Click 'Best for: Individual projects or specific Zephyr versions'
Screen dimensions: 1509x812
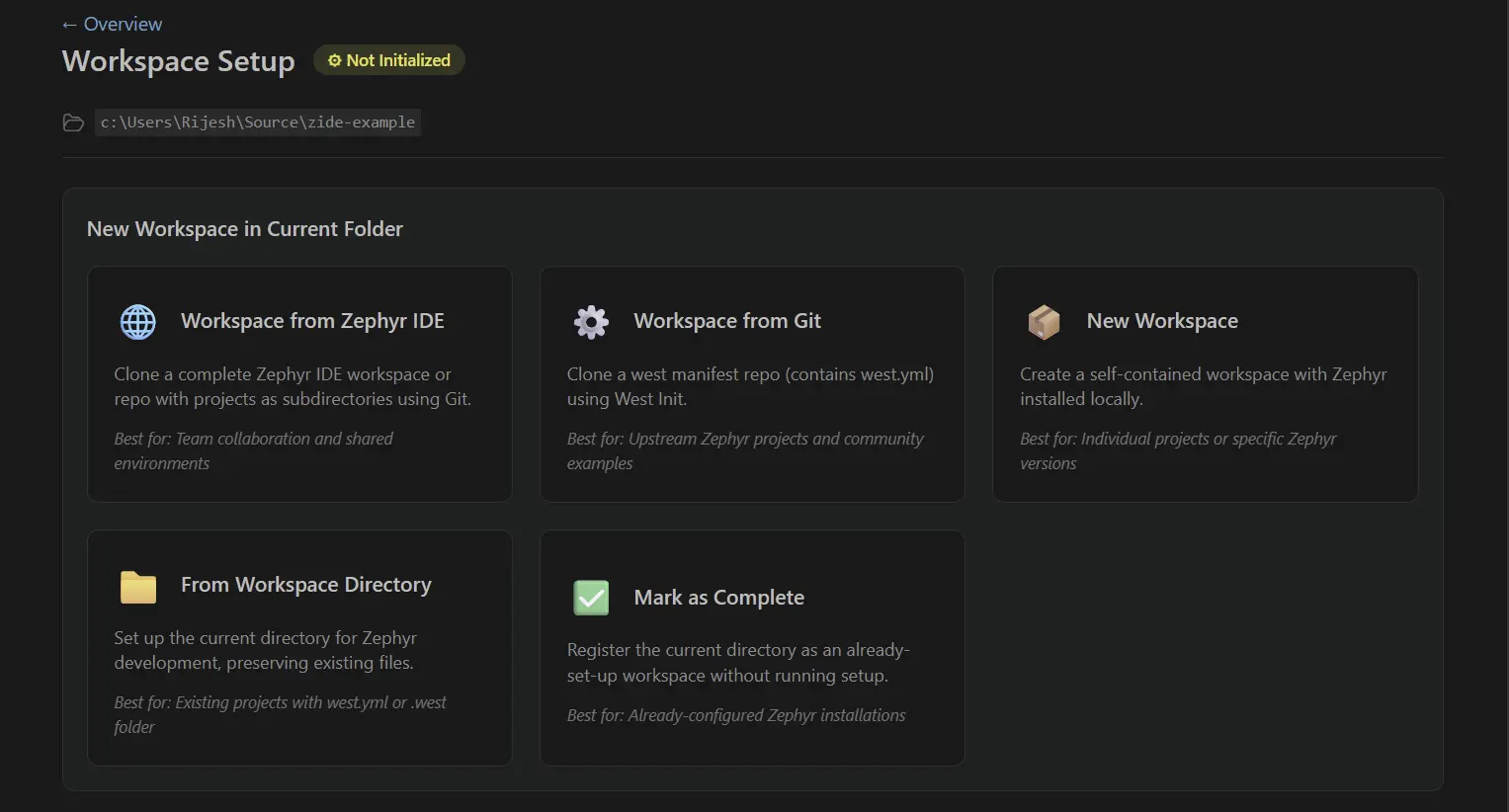[x=1178, y=450]
